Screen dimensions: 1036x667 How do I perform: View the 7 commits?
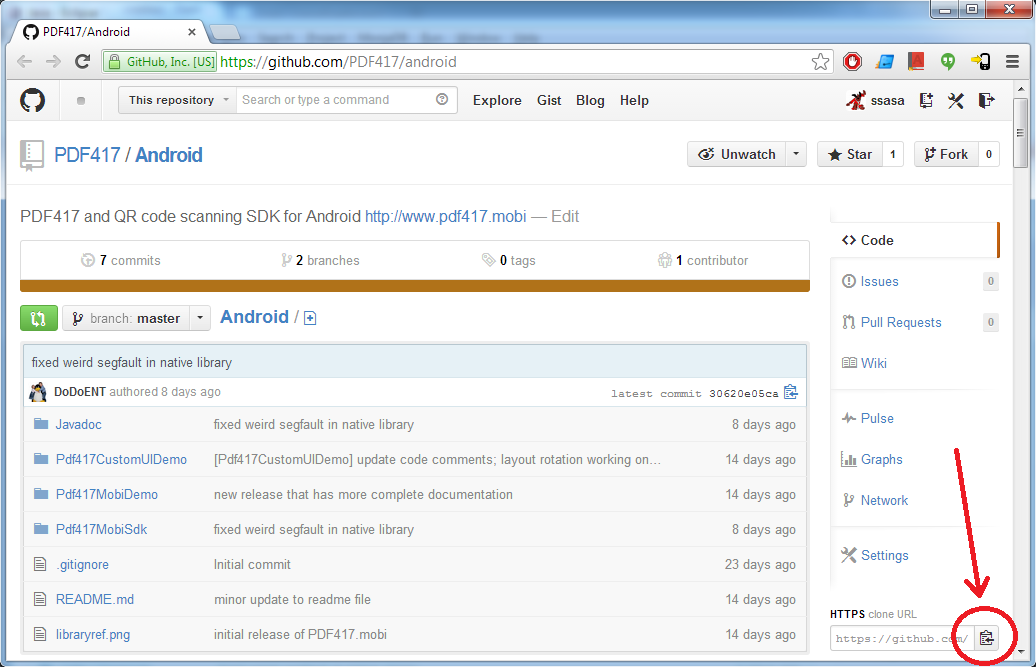121,260
